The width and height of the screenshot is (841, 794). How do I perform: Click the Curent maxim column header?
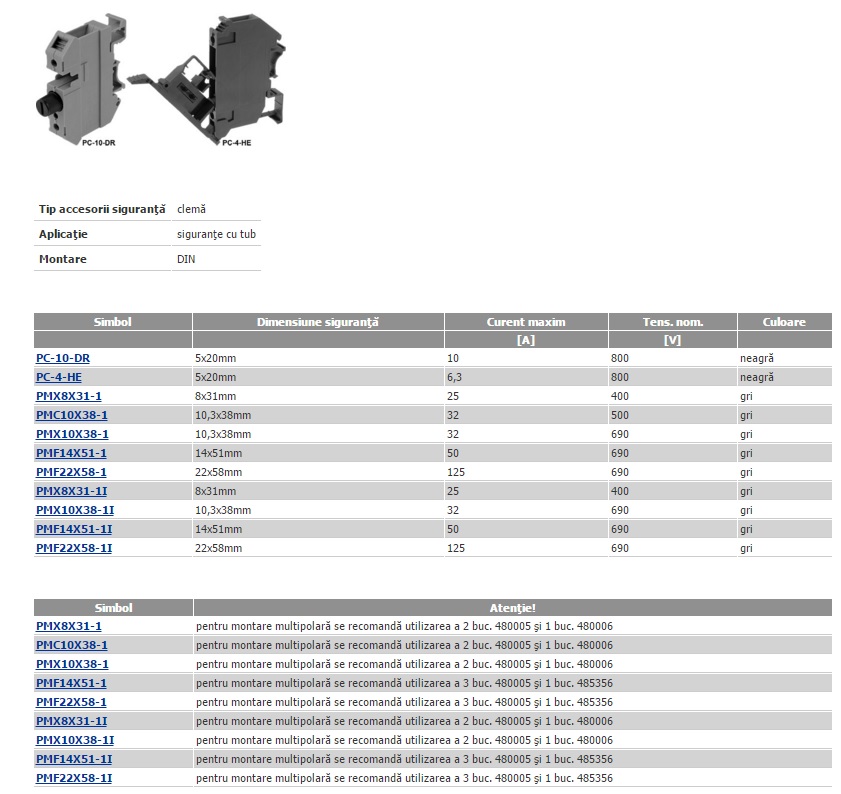[526, 322]
